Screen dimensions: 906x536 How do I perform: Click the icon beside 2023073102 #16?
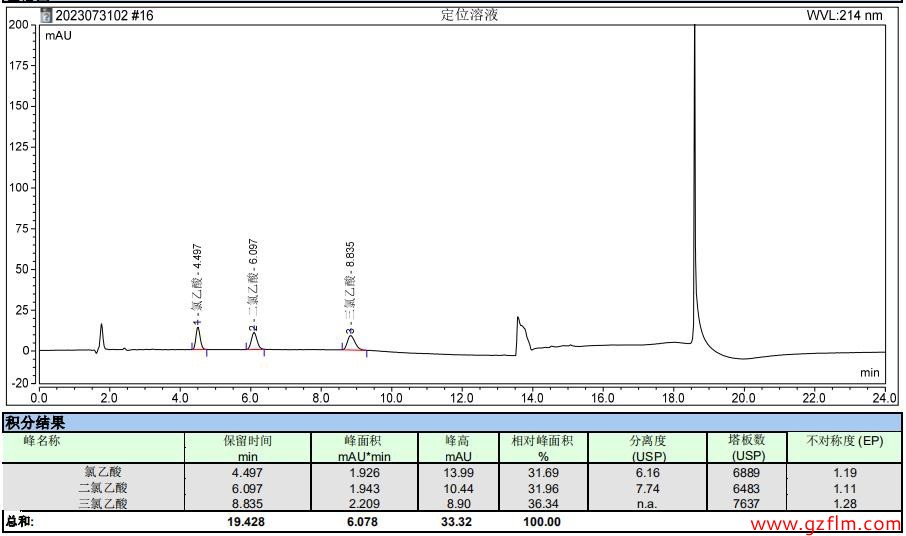pos(47,15)
